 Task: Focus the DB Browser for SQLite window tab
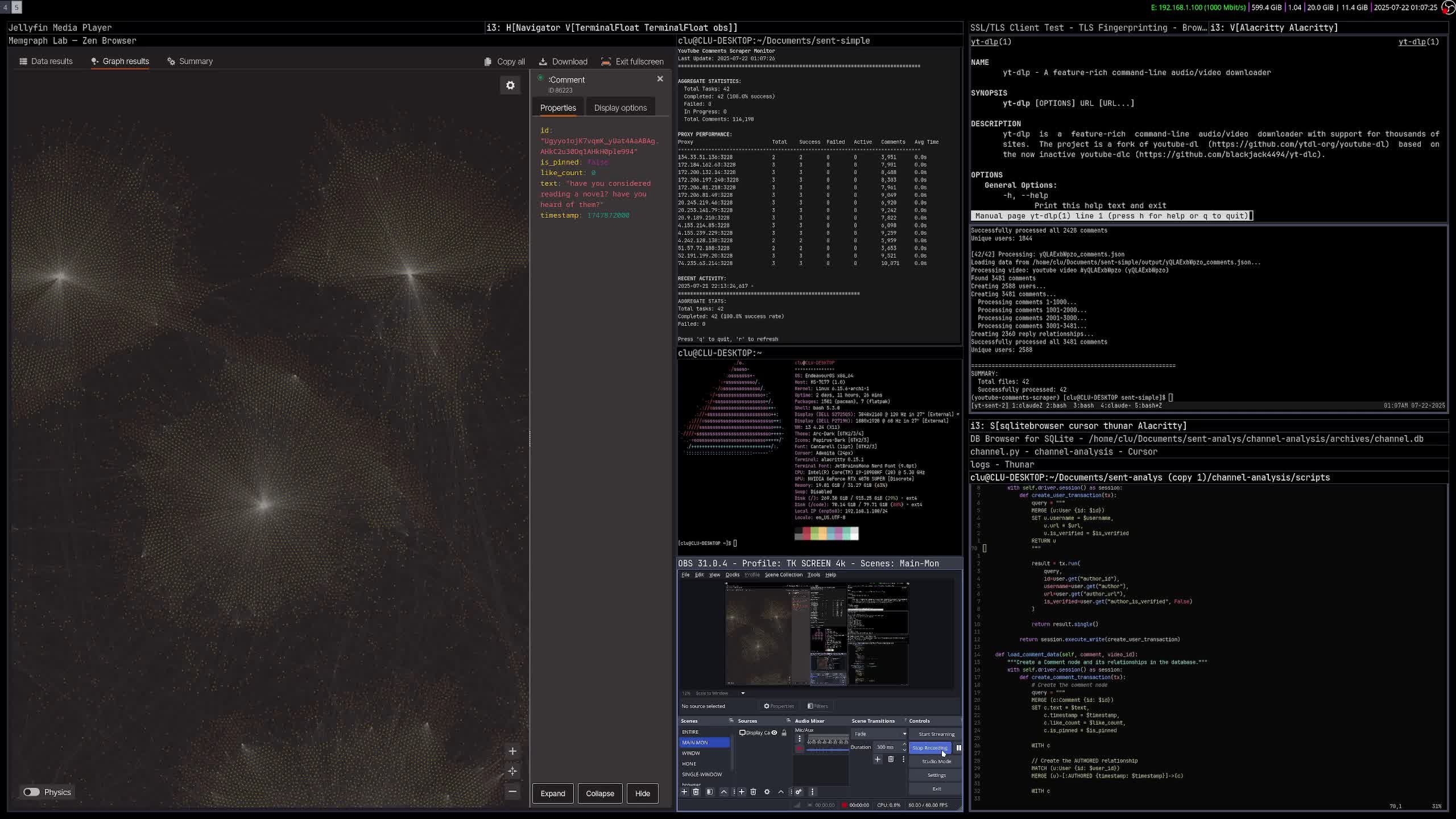pyautogui.click(x=1209, y=439)
